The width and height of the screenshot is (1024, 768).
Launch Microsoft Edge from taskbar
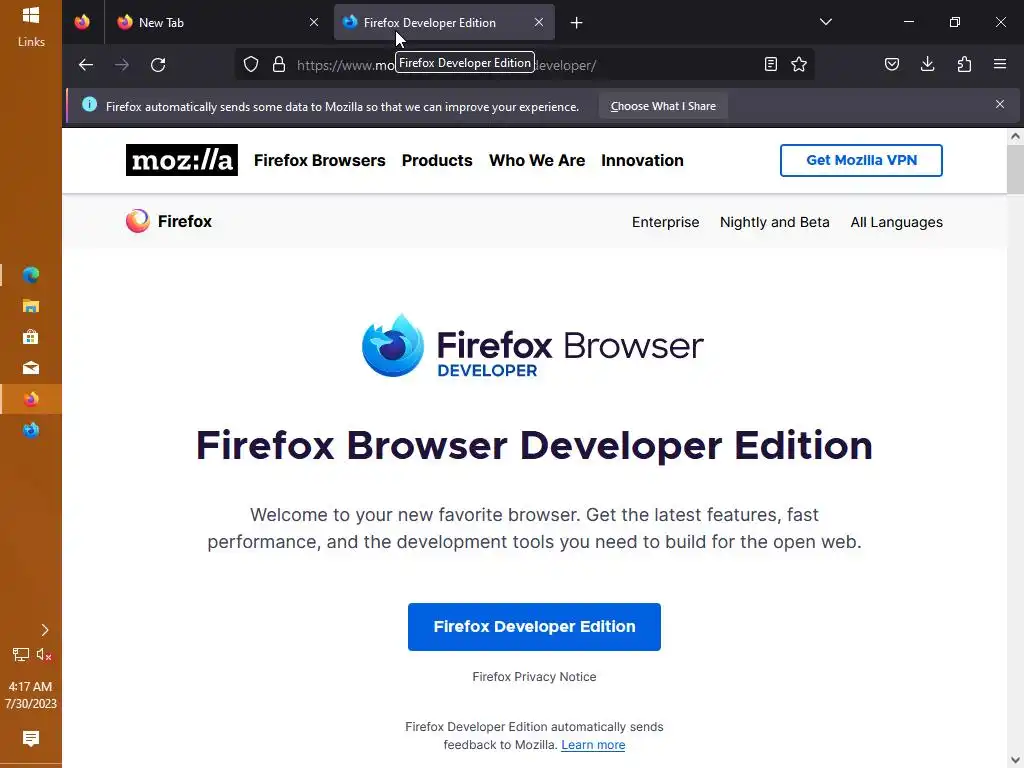coord(31,275)
